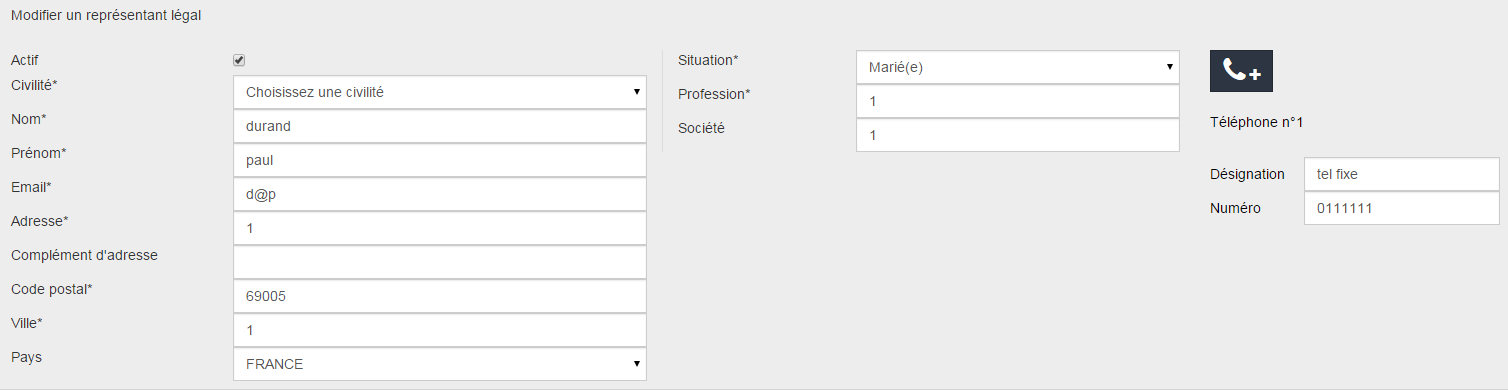Click the Actif label text

(25, 61)
